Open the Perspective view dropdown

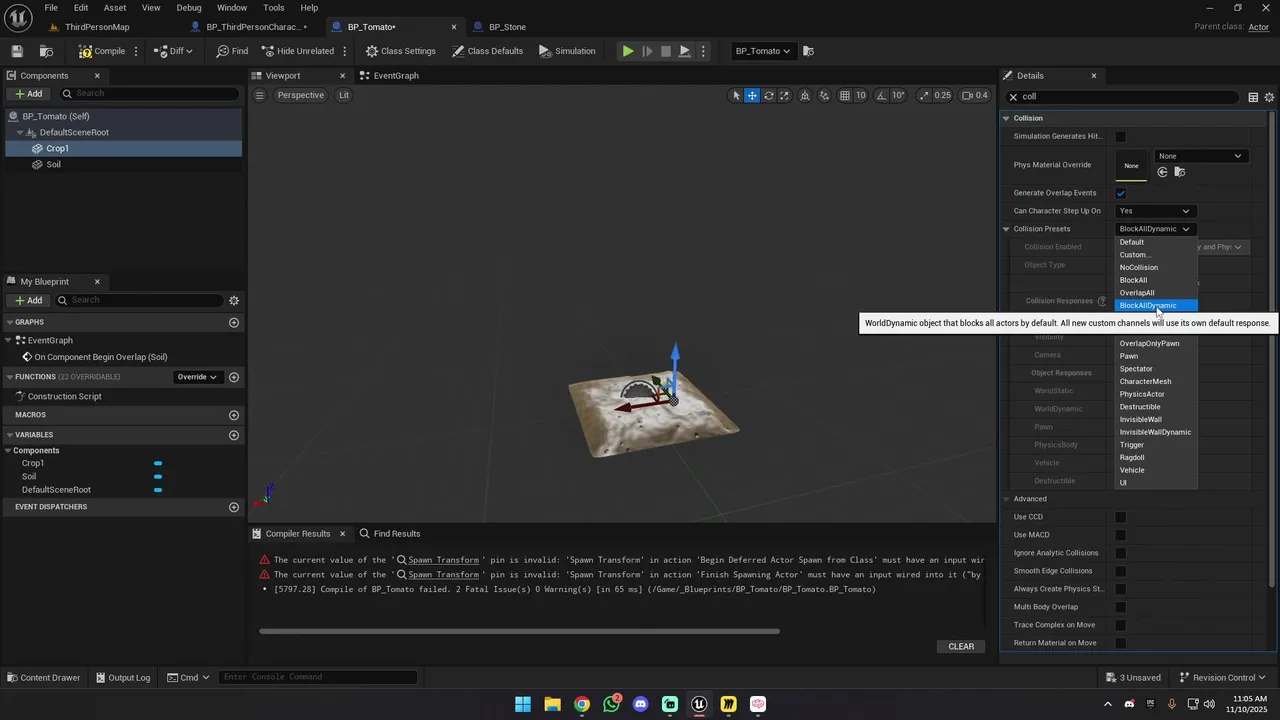click(301, 95)
